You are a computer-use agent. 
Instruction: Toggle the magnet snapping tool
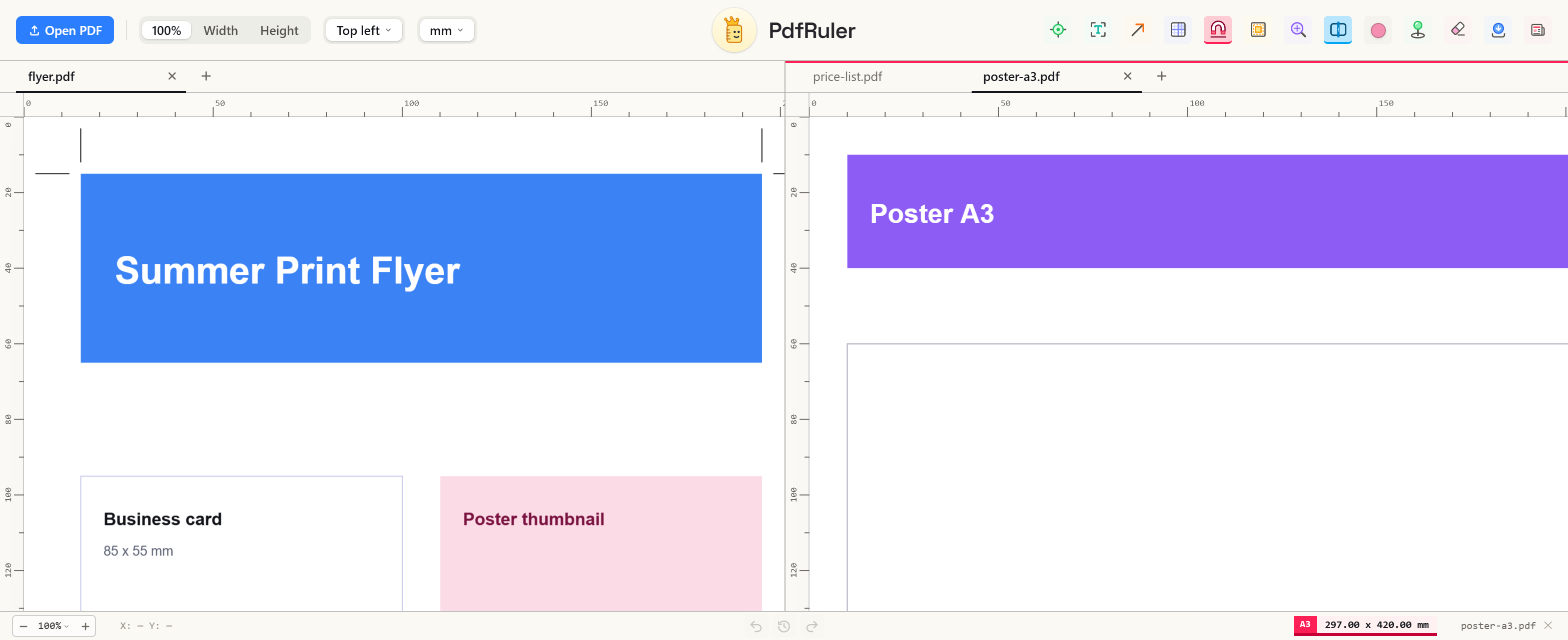click(1217, 30)
